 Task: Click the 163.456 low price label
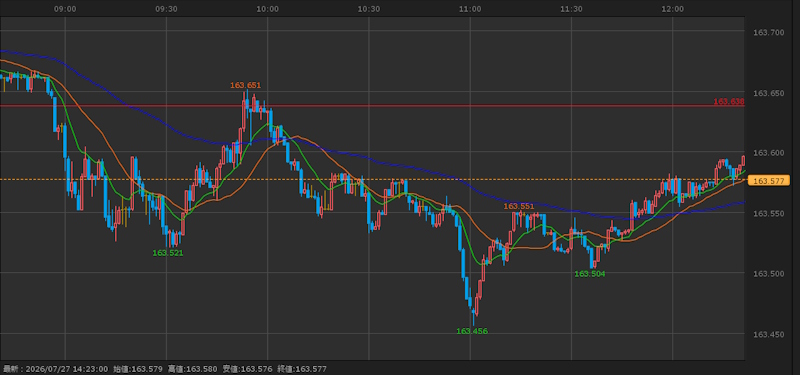point(472,331)
